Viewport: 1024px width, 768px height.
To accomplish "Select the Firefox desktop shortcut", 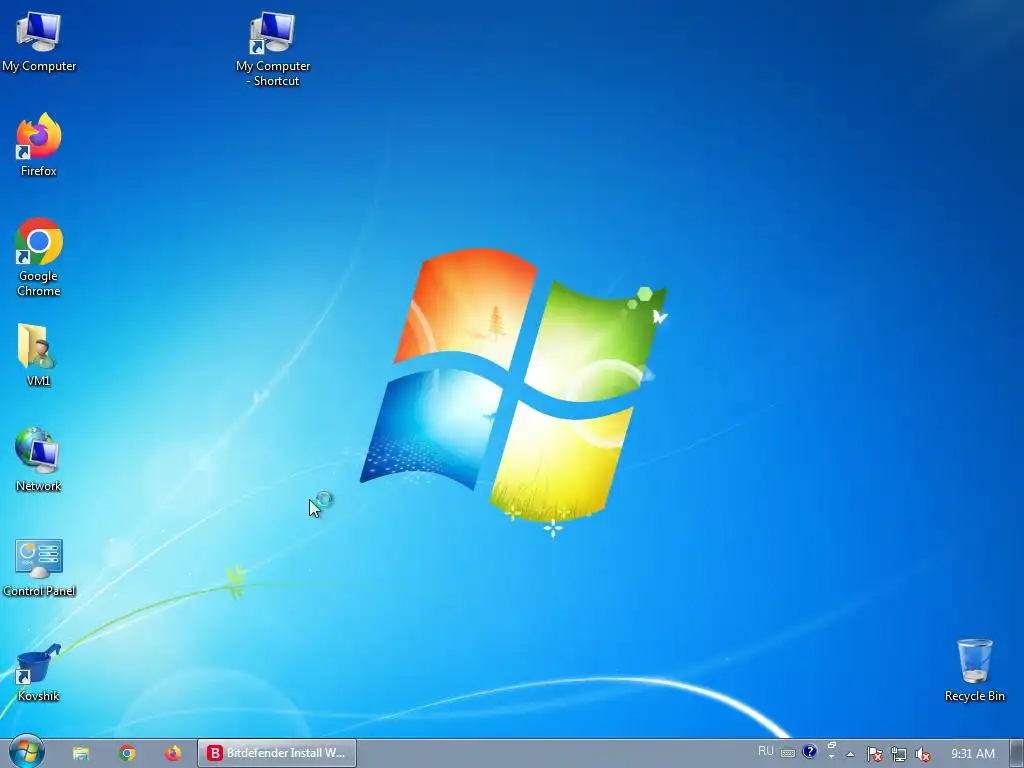I will (x=39, y=145).
